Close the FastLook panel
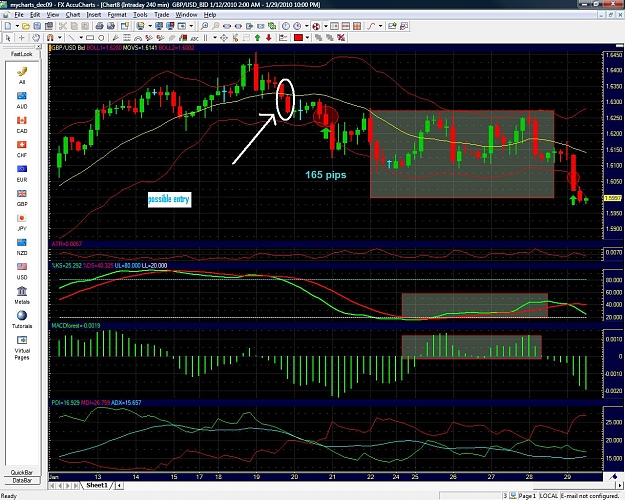This screenshot has width=625, height=500. coord(38,47)
